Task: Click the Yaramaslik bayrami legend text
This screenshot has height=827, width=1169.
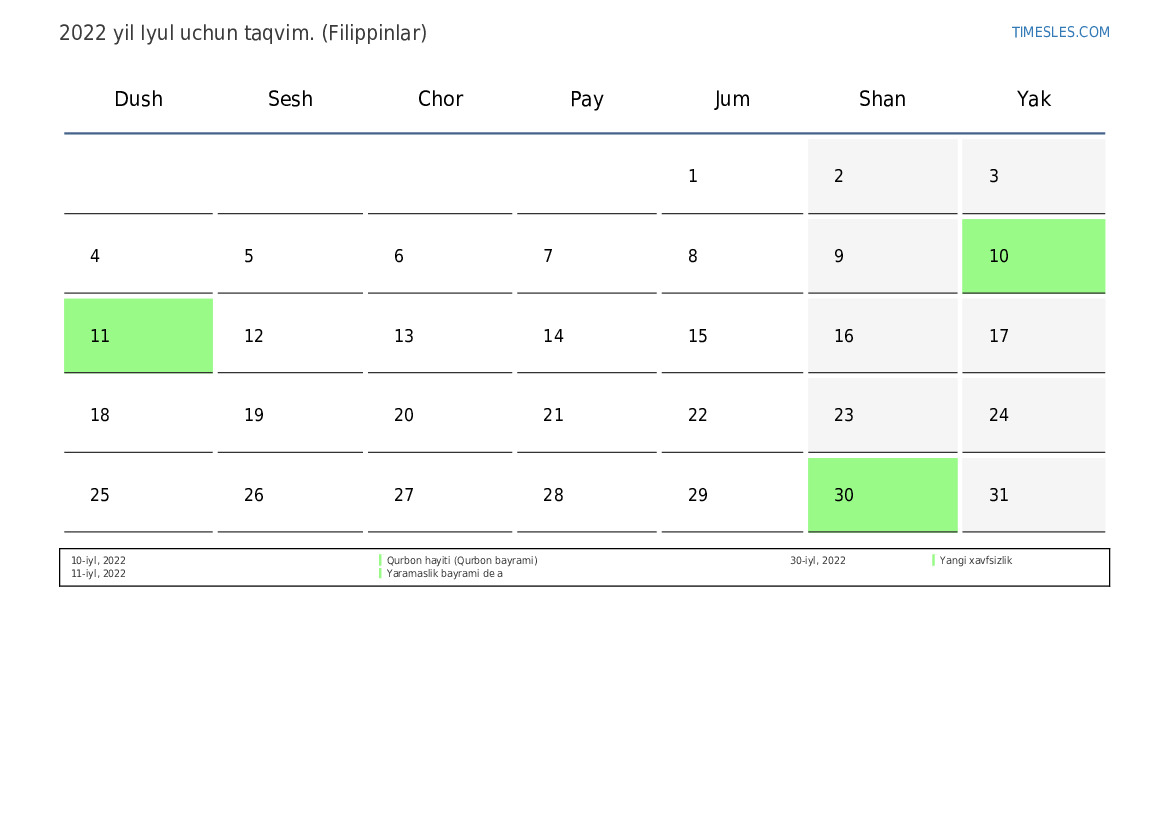Action: (x=444, y=574)
